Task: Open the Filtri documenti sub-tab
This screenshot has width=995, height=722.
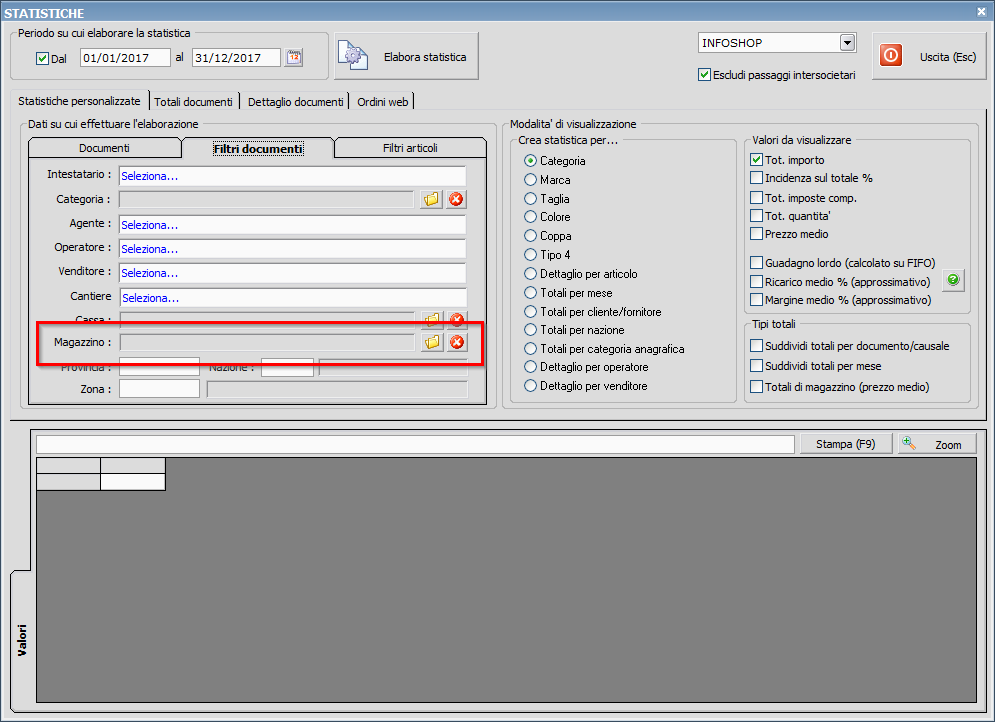Action: (x=258, y=148)
